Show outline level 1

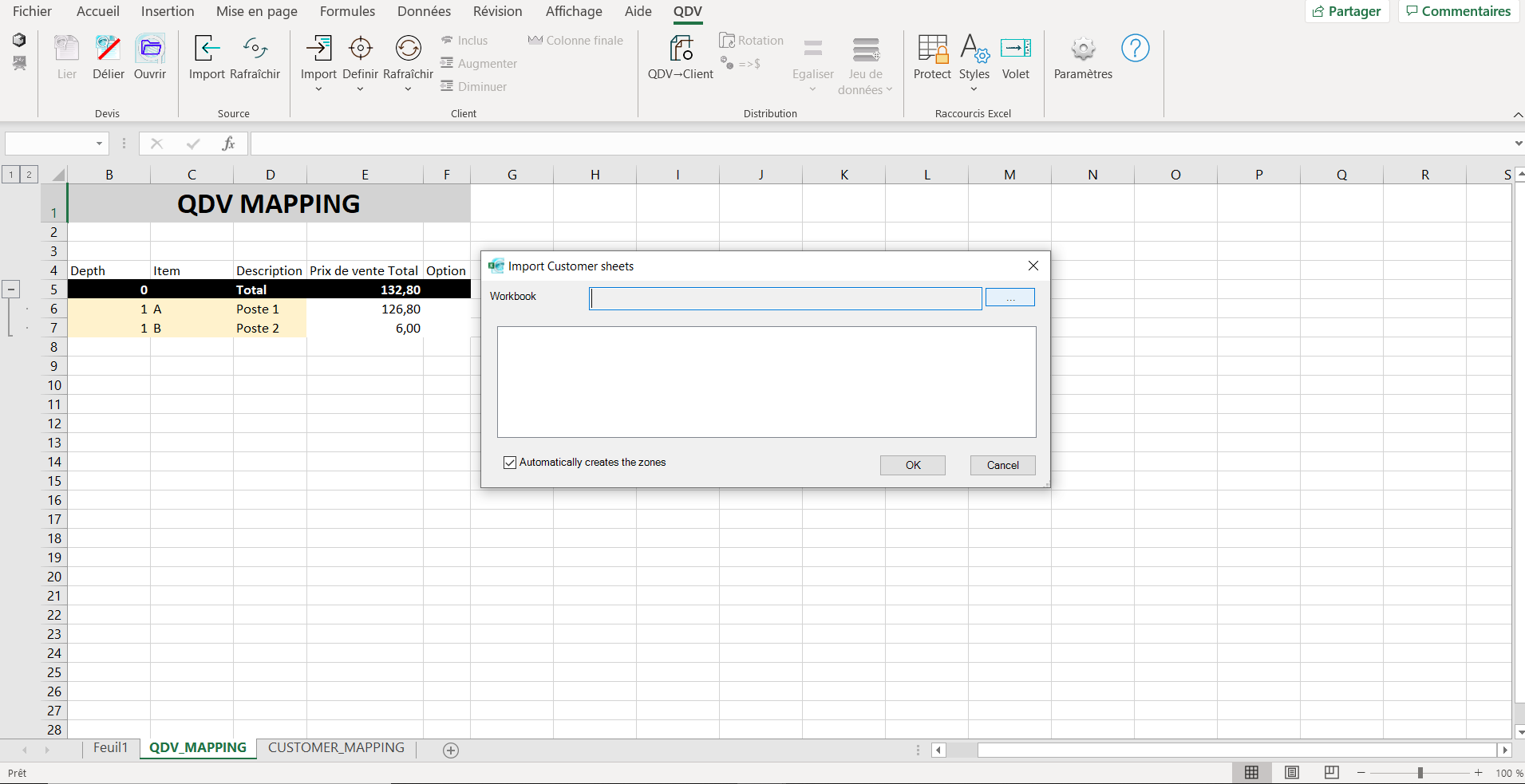pyautogui.click(x=11, y=175)
